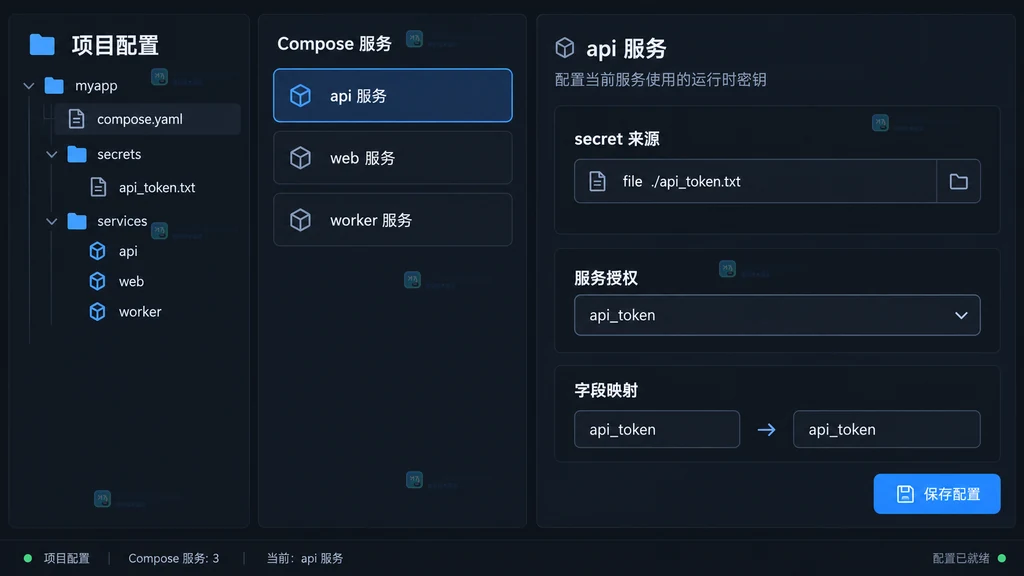1024x576 pixels.
Task: Click the 字段映射 section label
Action: tap(606, 391)
